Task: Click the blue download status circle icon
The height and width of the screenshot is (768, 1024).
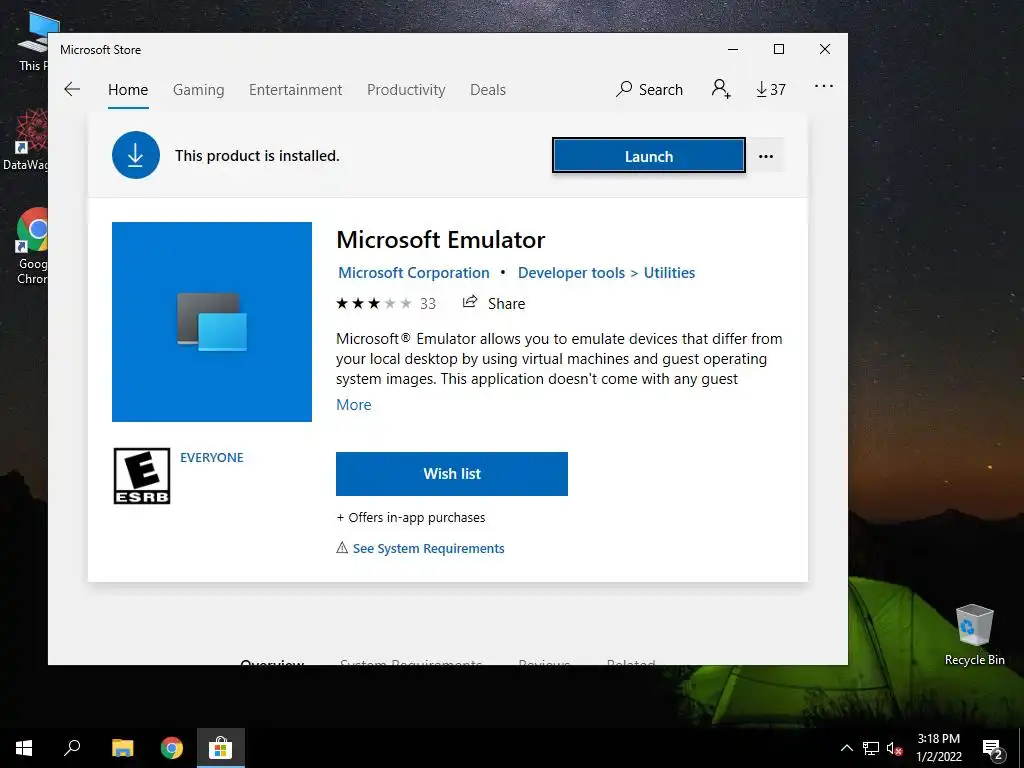Action: point(136,155)
